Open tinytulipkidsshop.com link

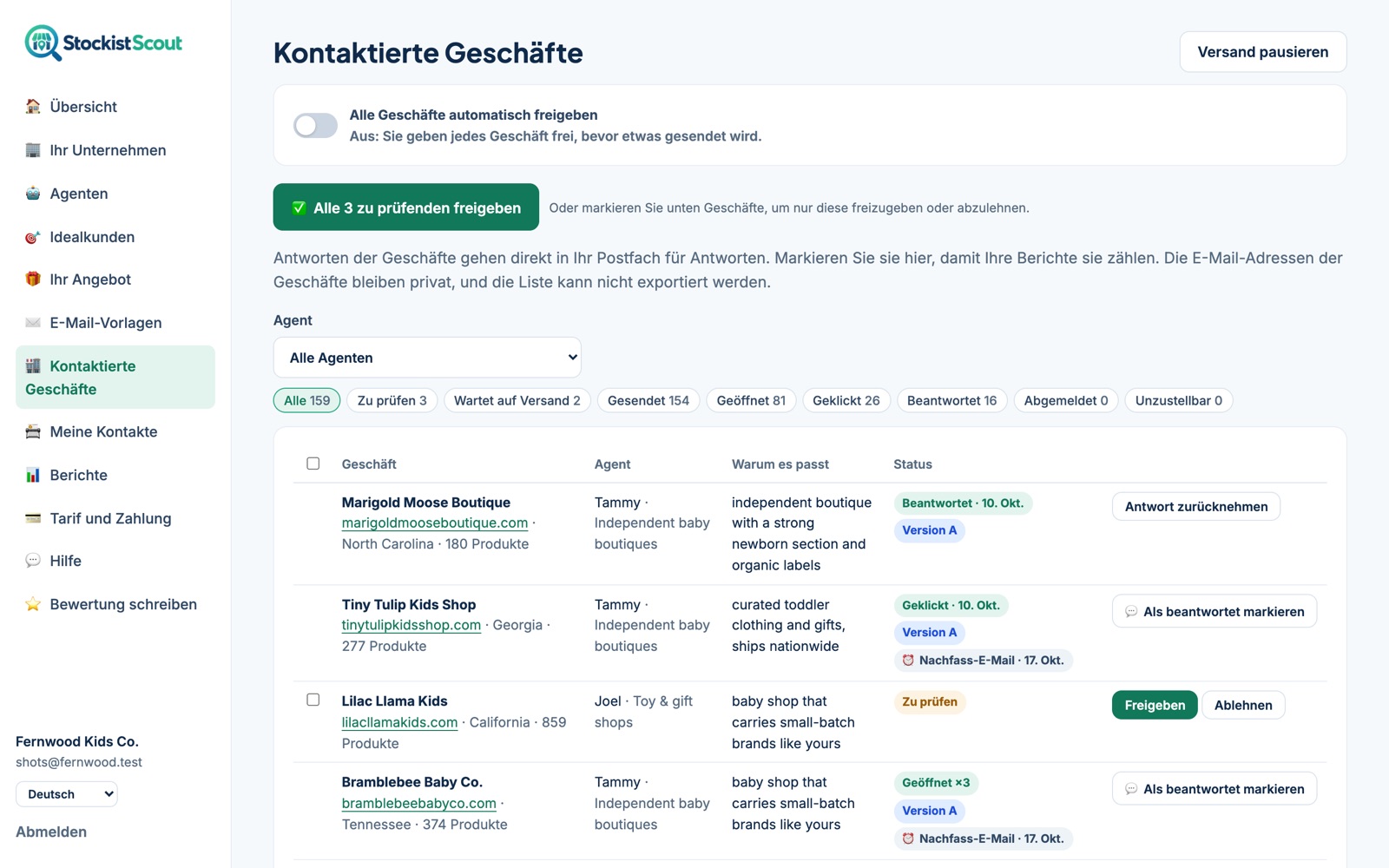tap(411, 625)
